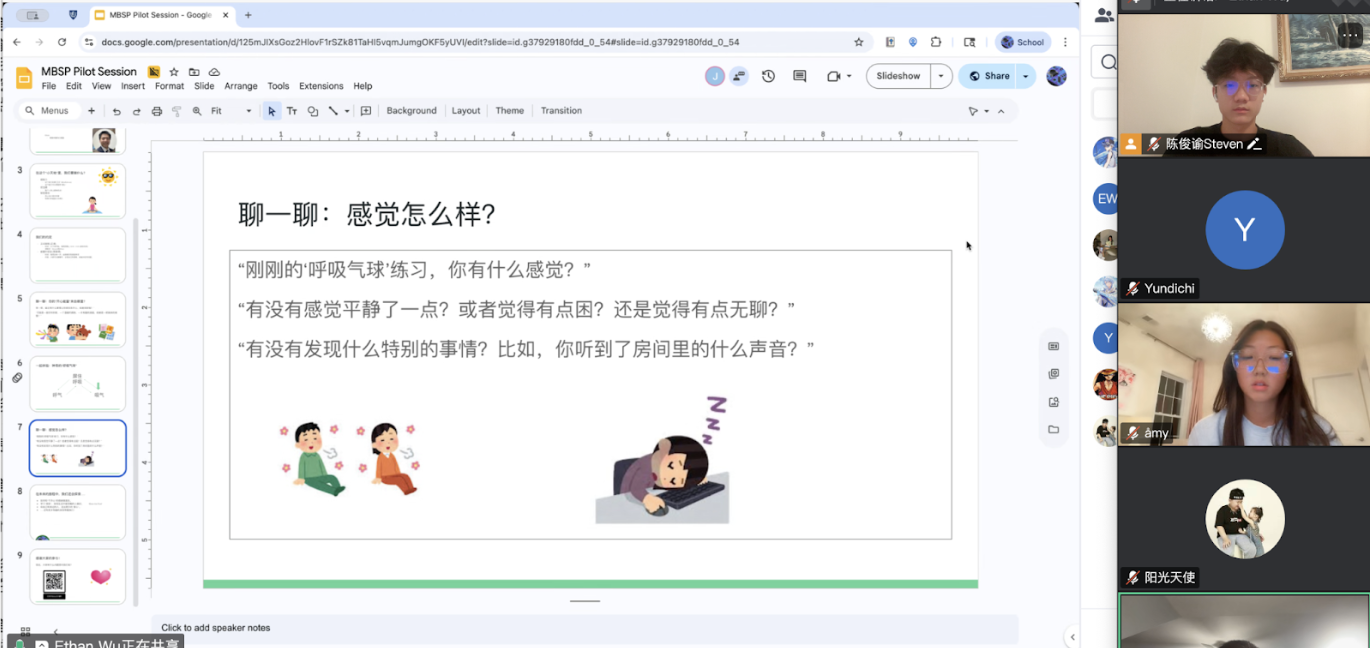Choose the select arrow cursor tool
This screenshot has width=1370, height=648.
point(271,111)
